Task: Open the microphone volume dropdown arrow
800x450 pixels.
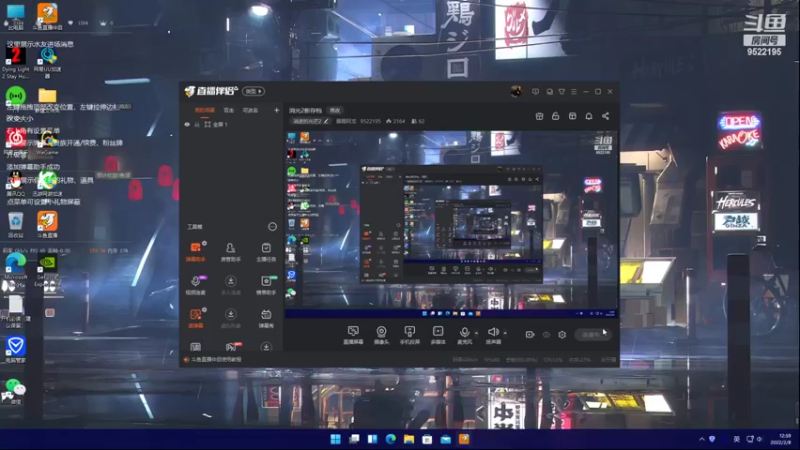Action: 477,333
